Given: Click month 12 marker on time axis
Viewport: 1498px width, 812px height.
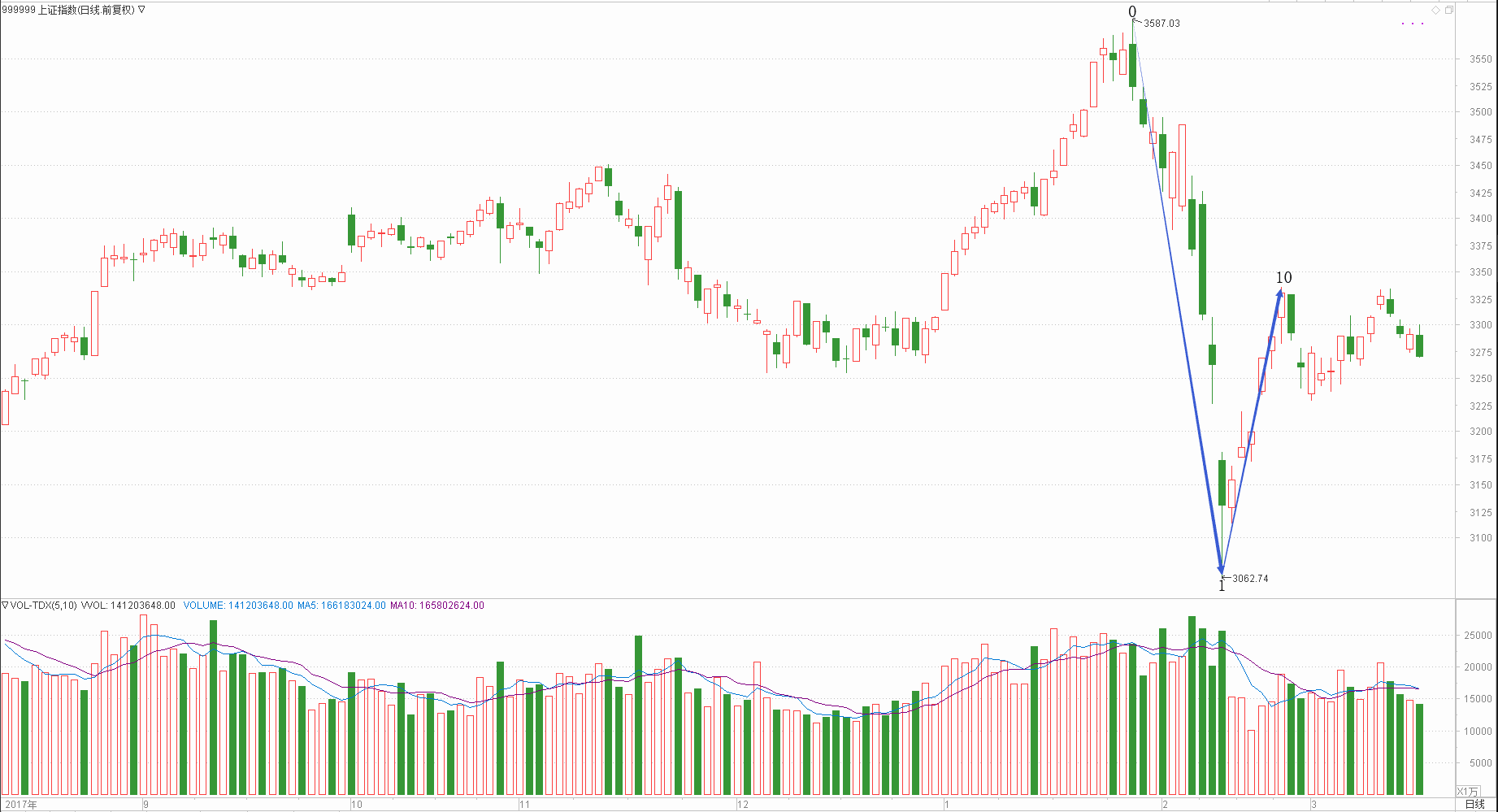Looking at the screenshot, I should 742,805.
